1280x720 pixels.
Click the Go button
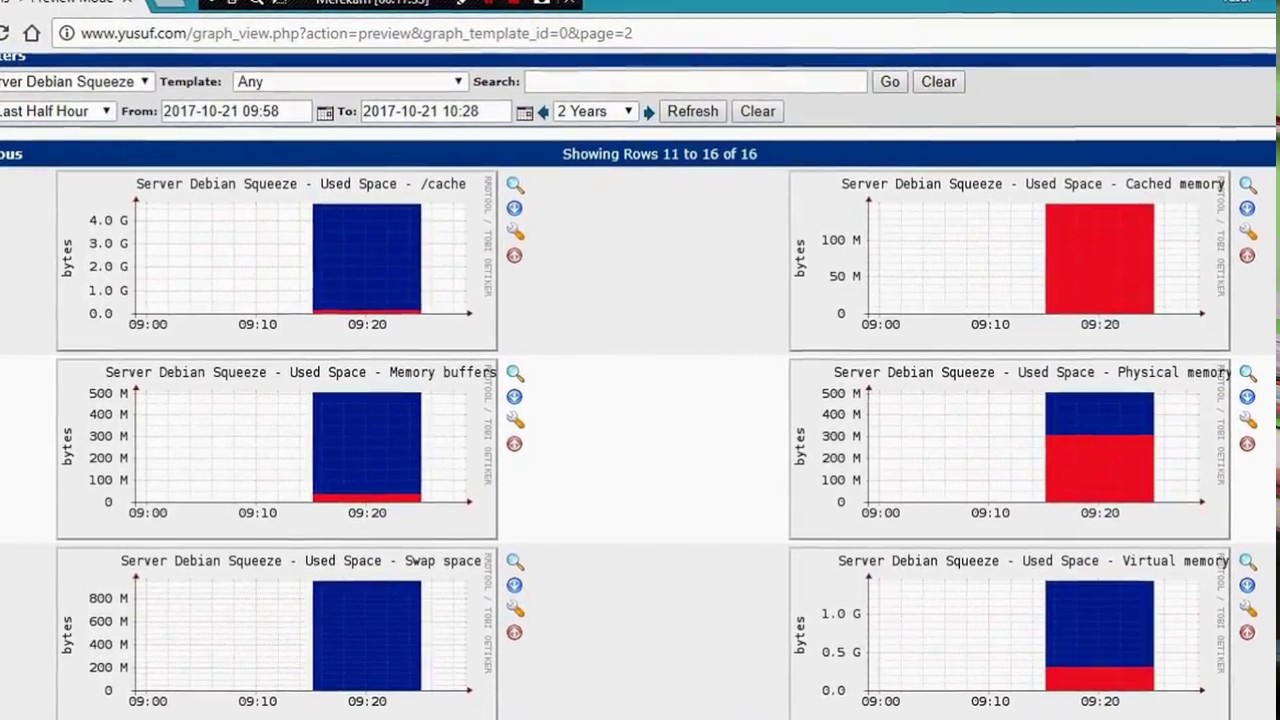point(890,82)
